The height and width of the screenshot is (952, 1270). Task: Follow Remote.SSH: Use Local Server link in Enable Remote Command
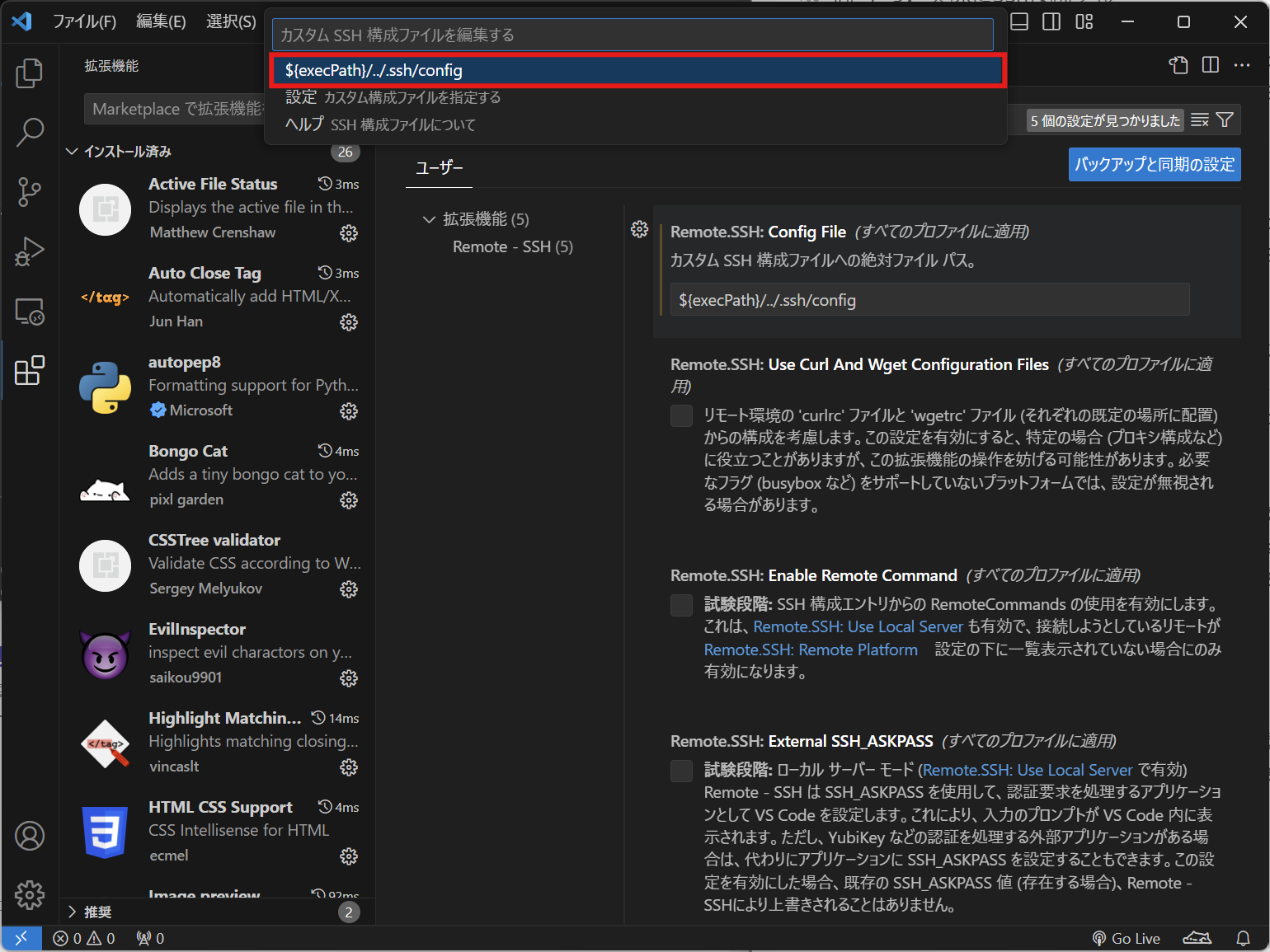point(858,626)
